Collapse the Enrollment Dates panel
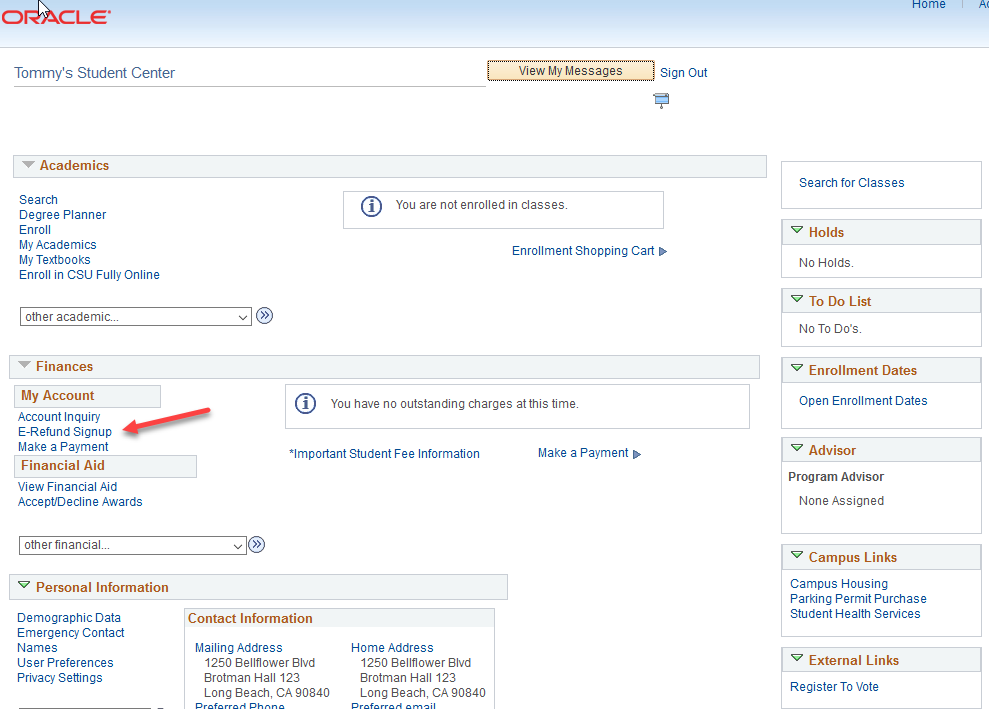 click(797, 368)
